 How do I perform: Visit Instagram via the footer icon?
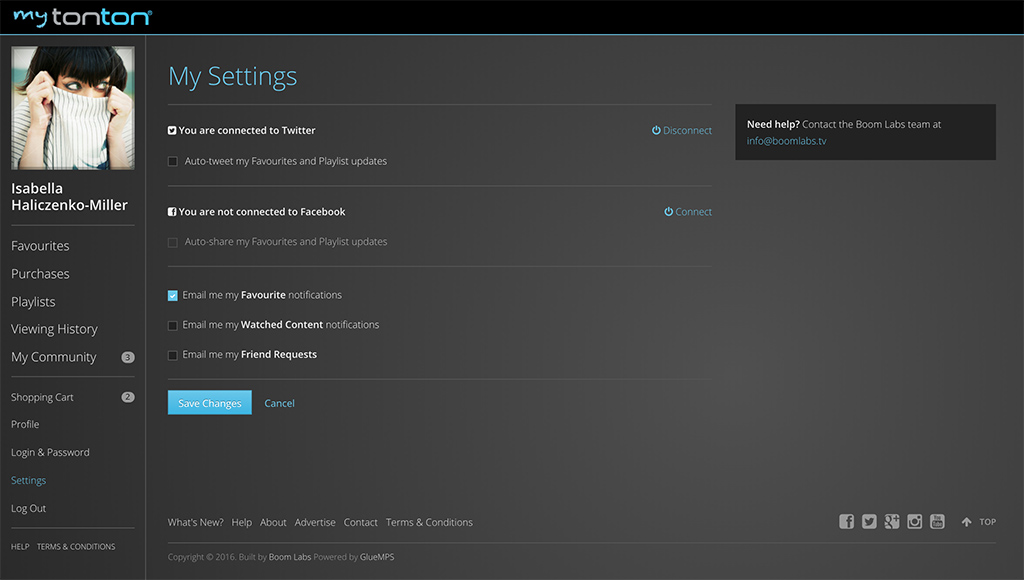[x=914, y=522]
